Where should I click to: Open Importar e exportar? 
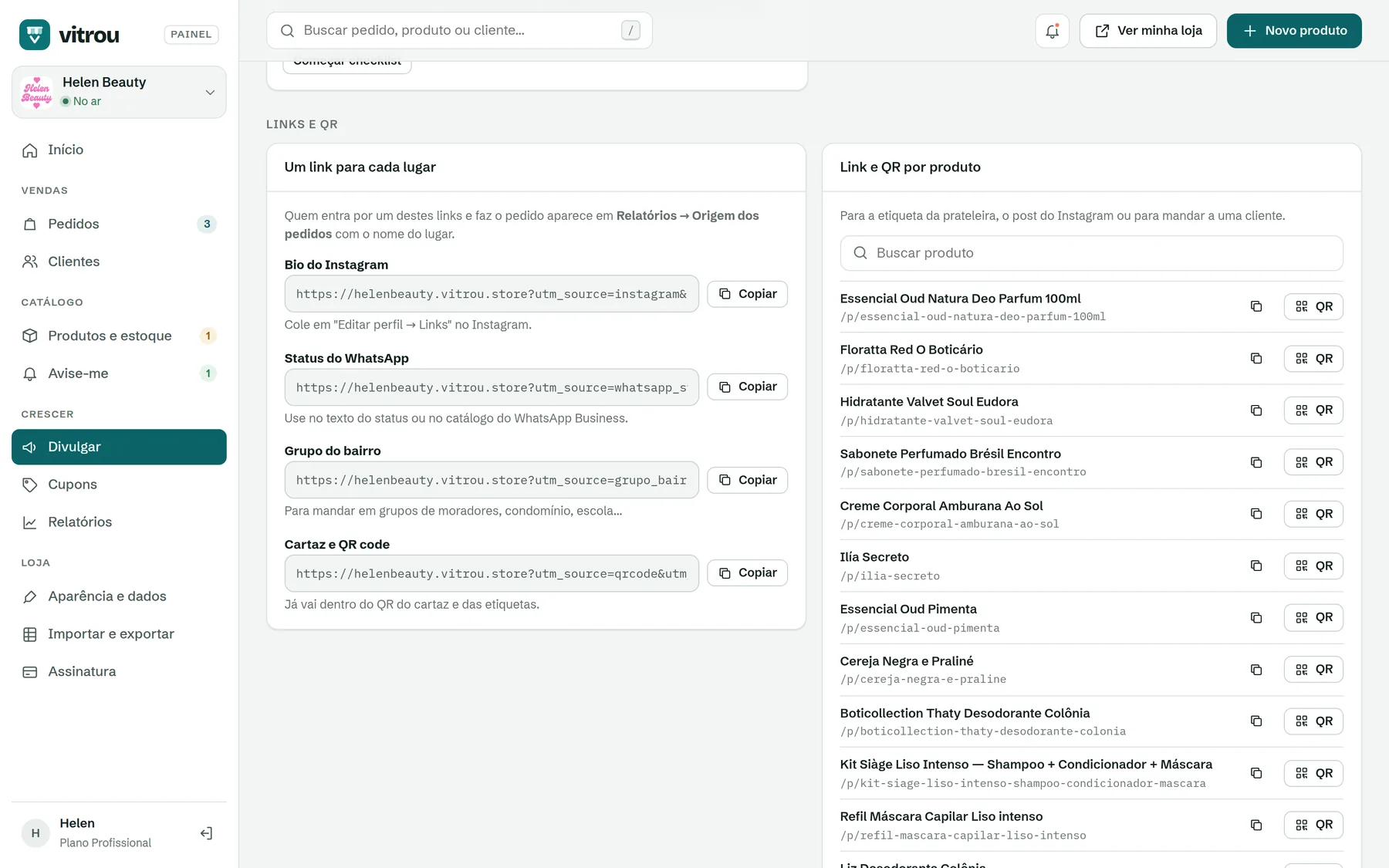coord(119,634)
